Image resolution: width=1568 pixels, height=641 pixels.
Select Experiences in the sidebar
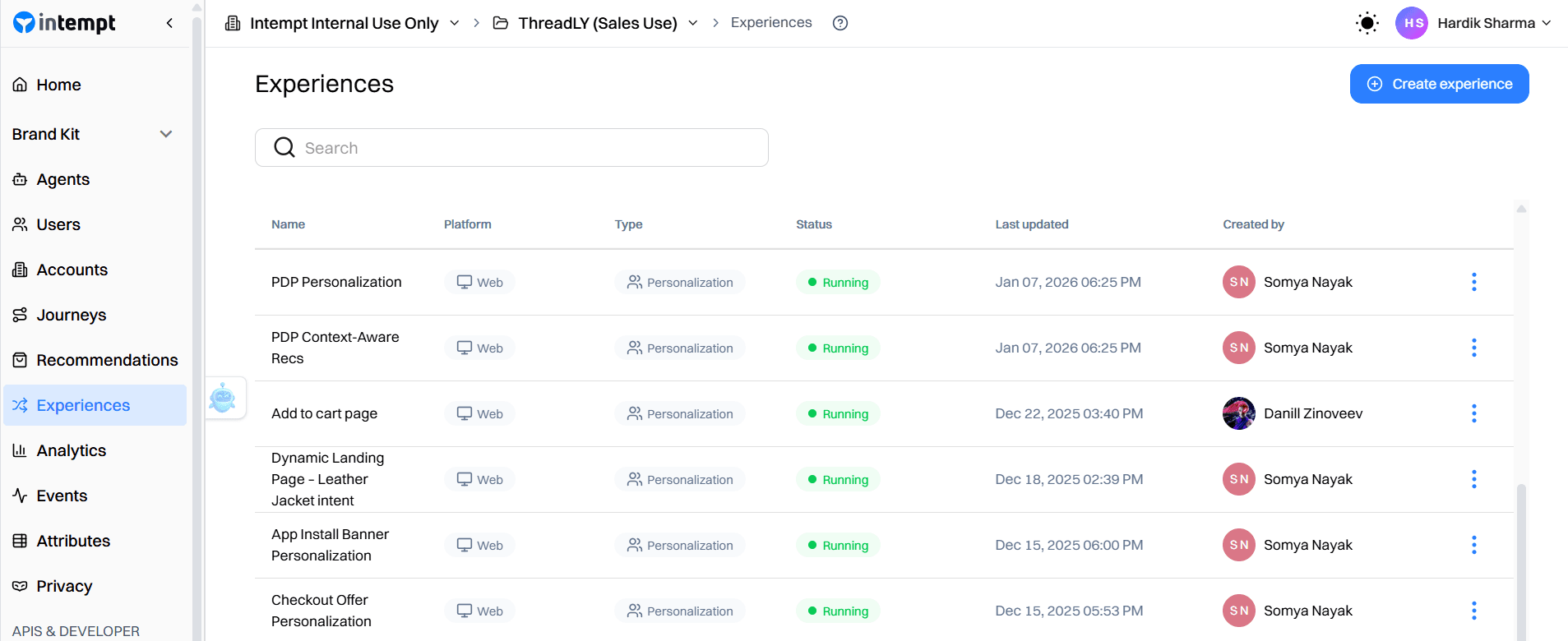[x=95, y=405]
